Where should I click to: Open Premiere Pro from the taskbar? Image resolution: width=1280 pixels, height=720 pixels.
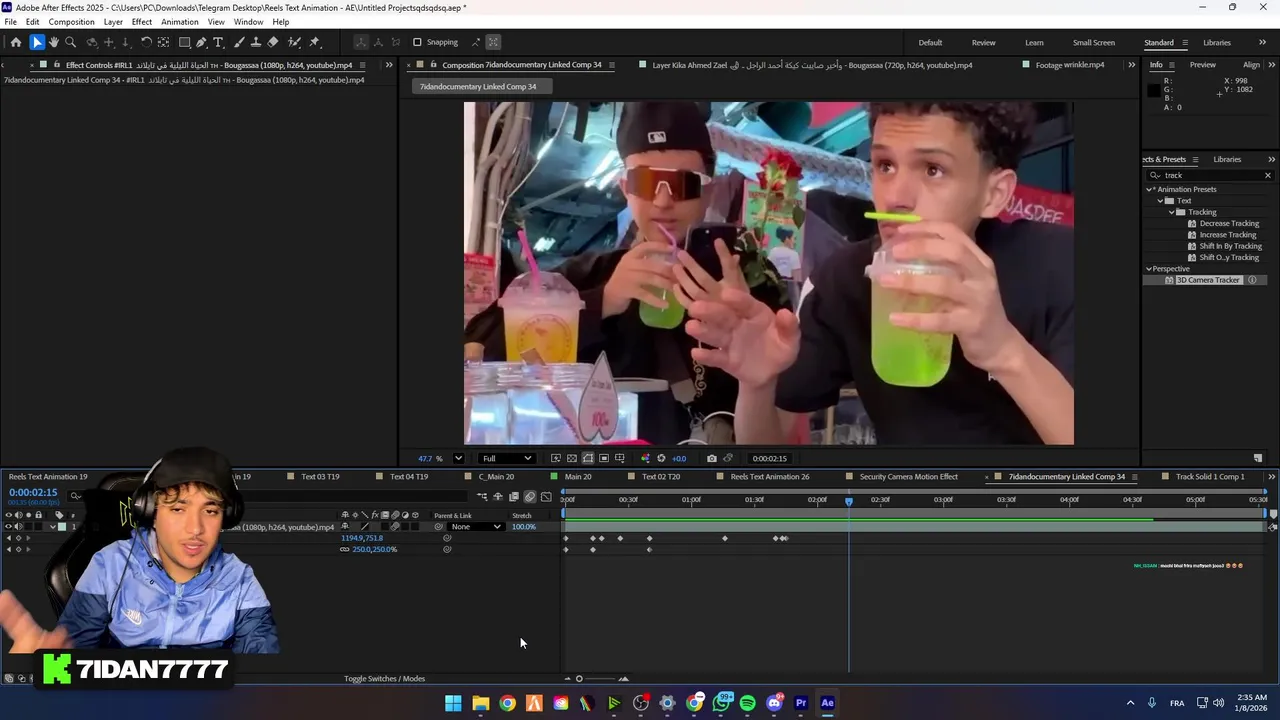[801, 703]
